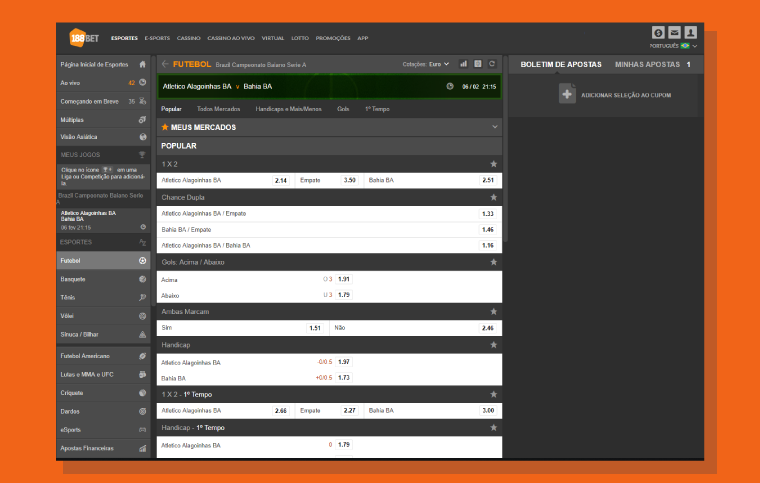
Task: Click the match clock icon beside 06/02 21:15
Action: 450,86
